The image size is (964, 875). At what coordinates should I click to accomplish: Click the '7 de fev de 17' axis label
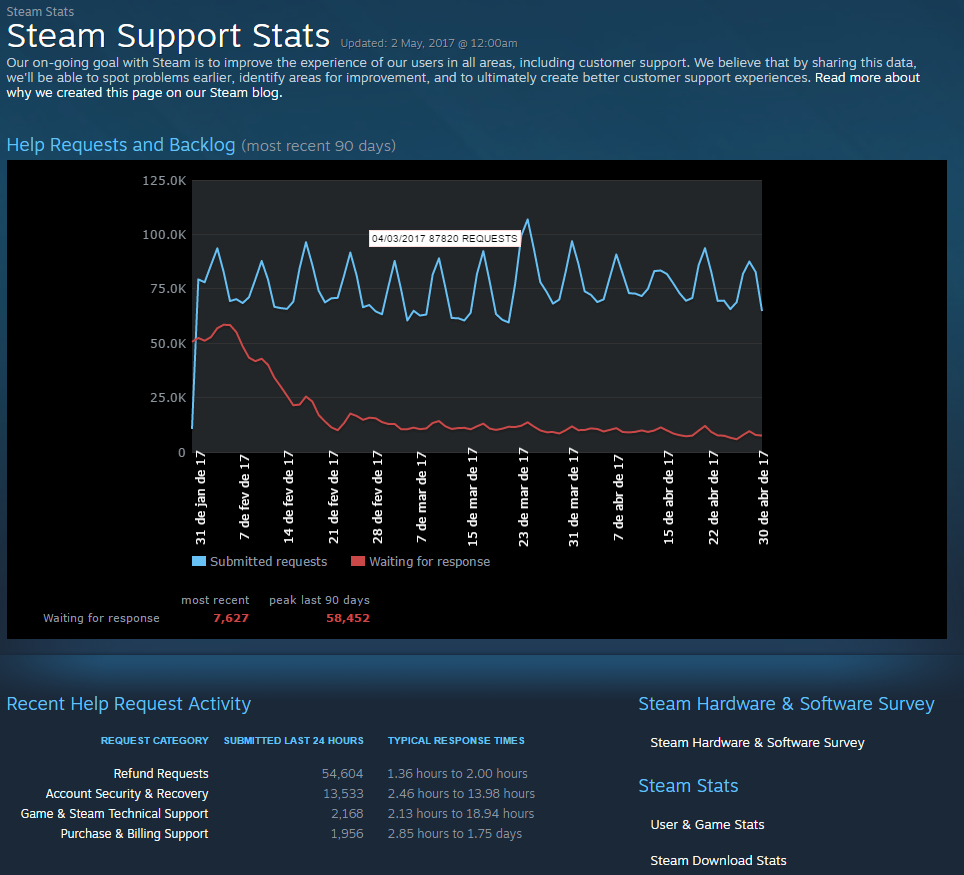245,497
